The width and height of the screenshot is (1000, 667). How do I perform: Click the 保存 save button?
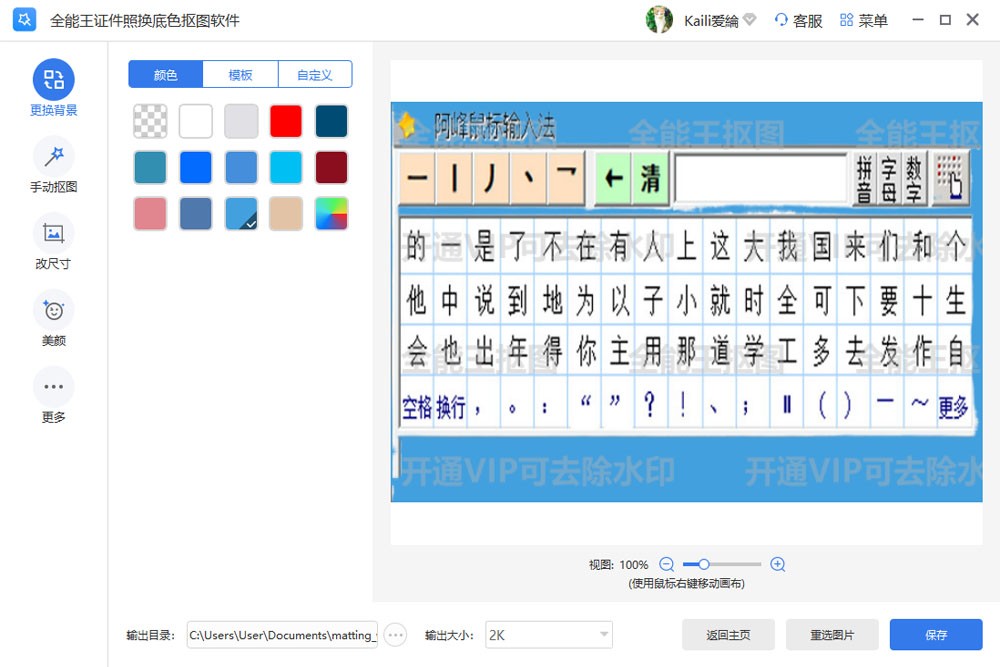pyautogui.click(x=936, y=635)
